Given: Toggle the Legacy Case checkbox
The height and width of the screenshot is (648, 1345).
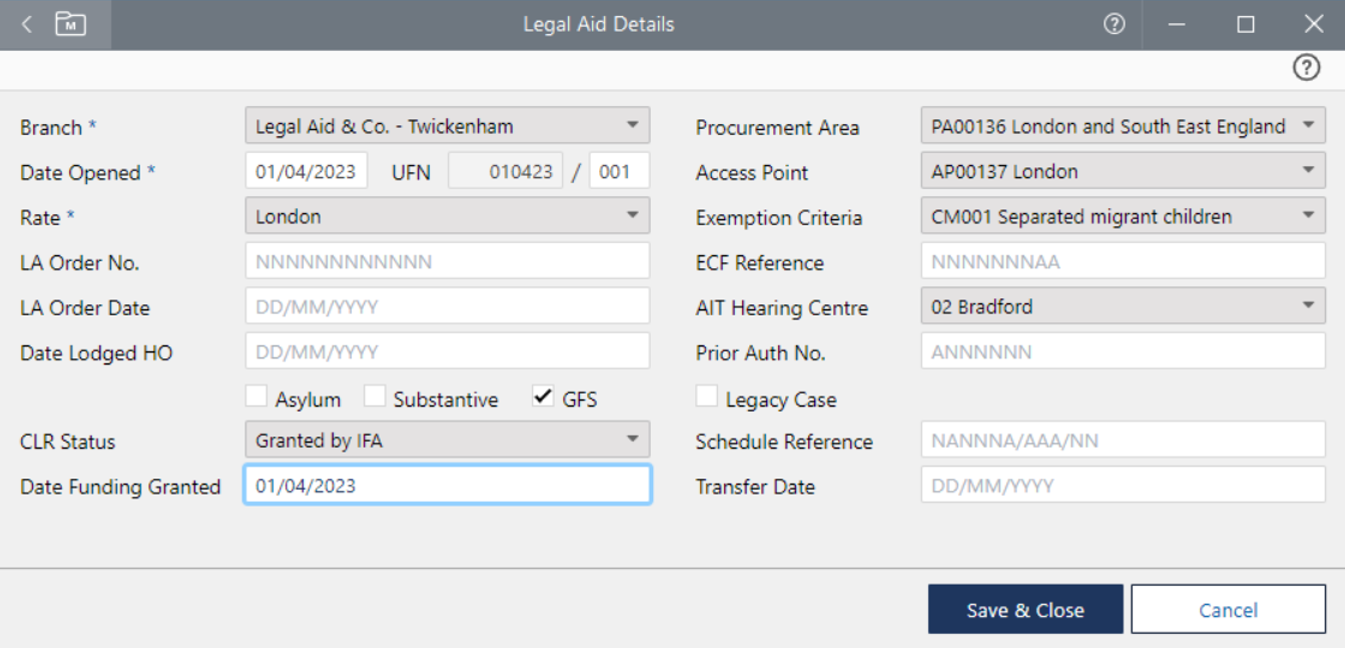Looking at the screenshot, I should click(707, 398).
